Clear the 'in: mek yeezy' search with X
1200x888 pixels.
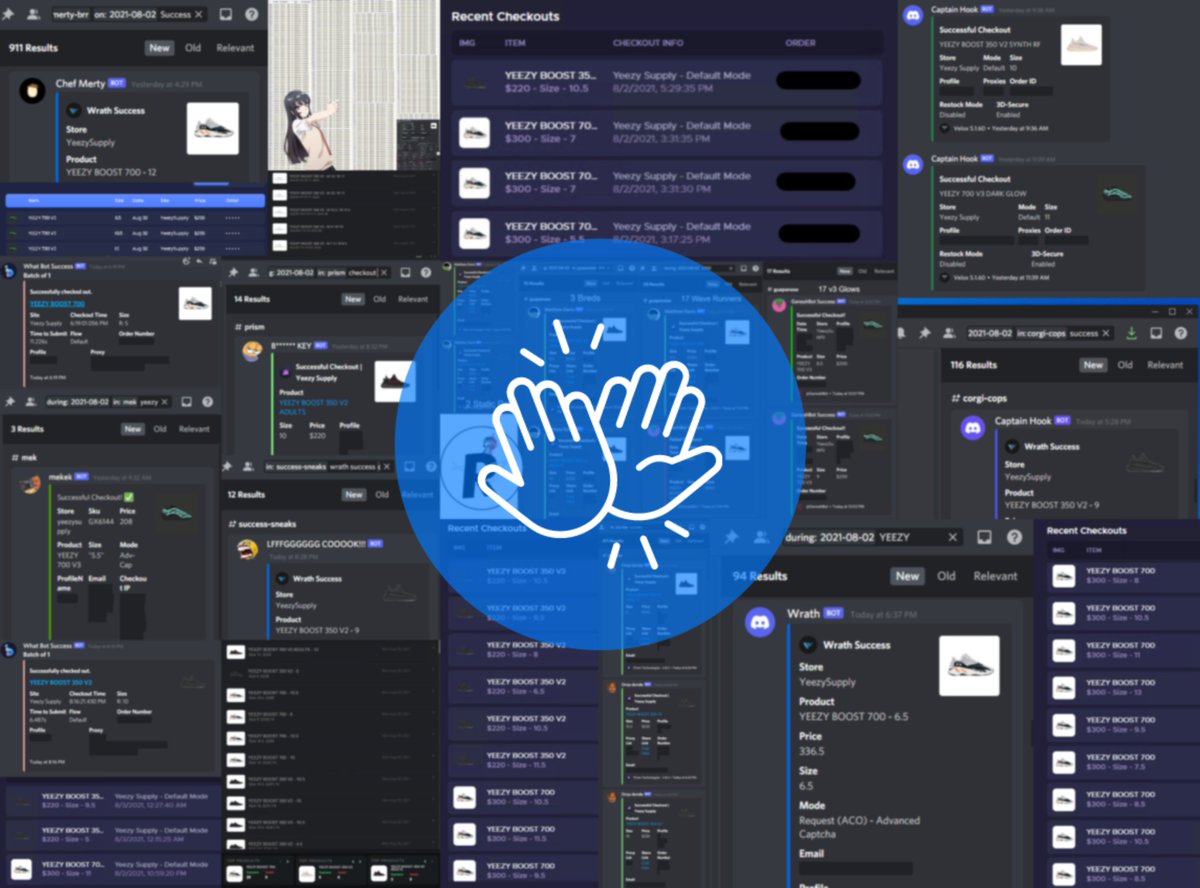[x=167, y=402]
